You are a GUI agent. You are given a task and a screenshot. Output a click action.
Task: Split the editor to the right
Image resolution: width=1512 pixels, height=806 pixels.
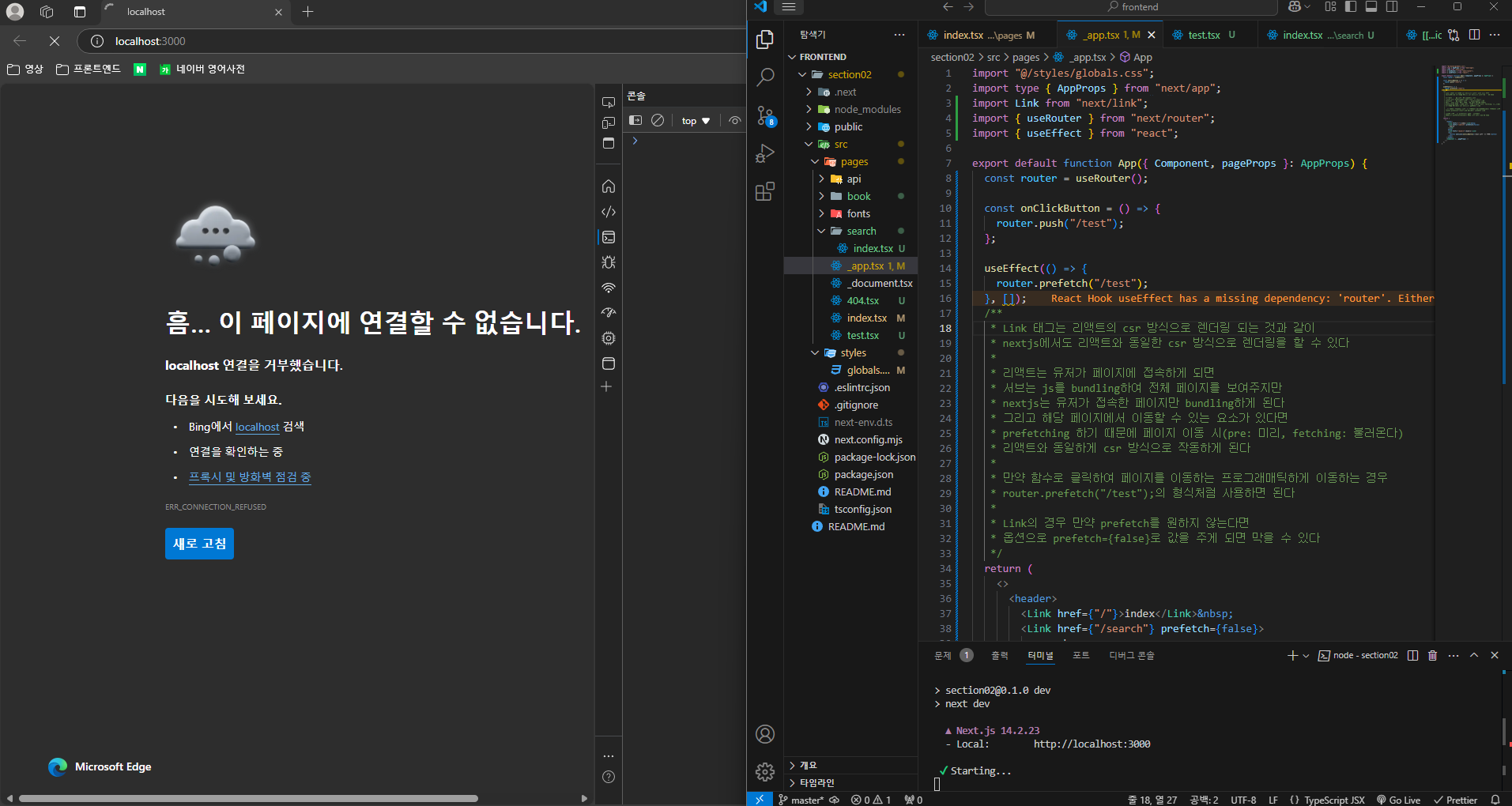tap(1474, 35)
